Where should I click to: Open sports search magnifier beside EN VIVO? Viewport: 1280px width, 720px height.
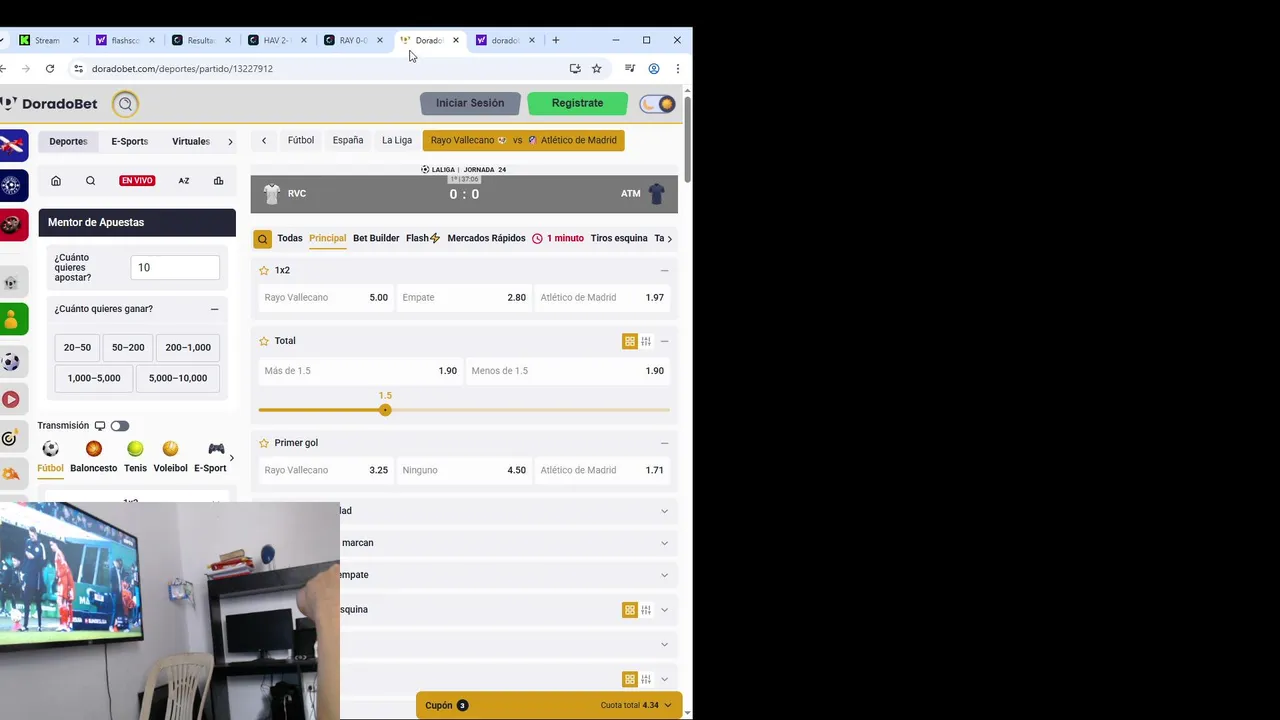(x=90, y=181)
